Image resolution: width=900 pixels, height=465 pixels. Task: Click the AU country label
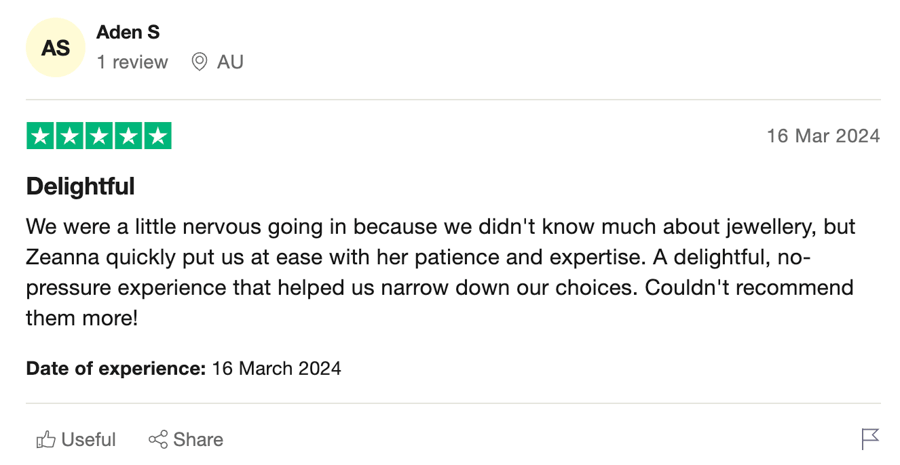coord(230,62)
